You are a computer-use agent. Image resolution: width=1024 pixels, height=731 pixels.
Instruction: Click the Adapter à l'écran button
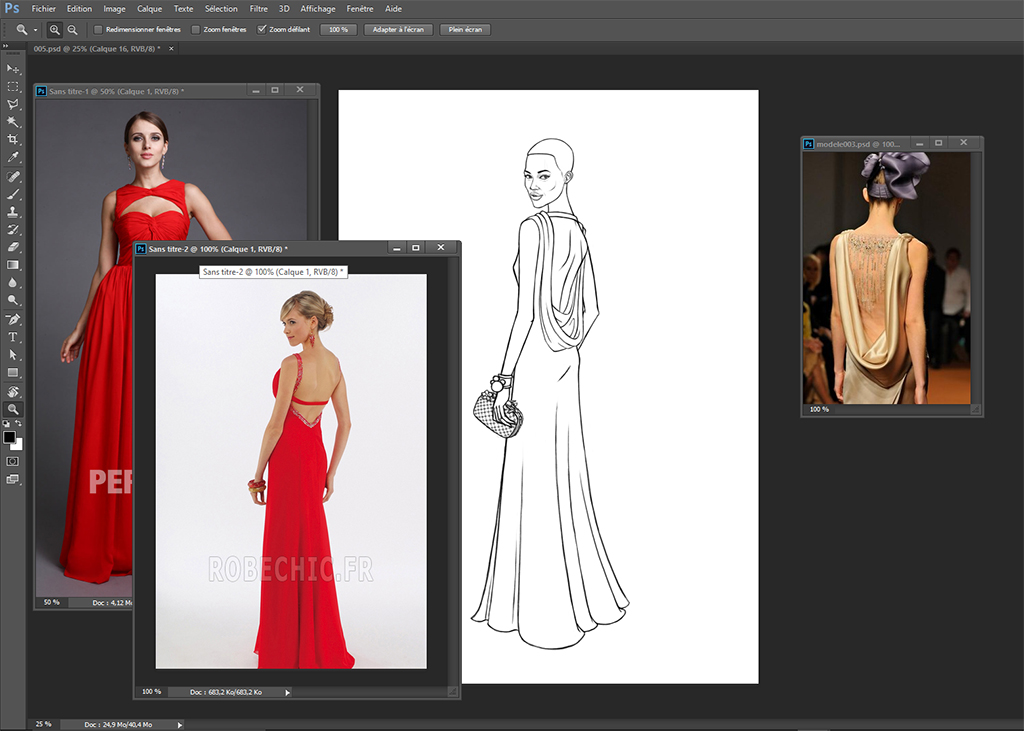point(398,30)
